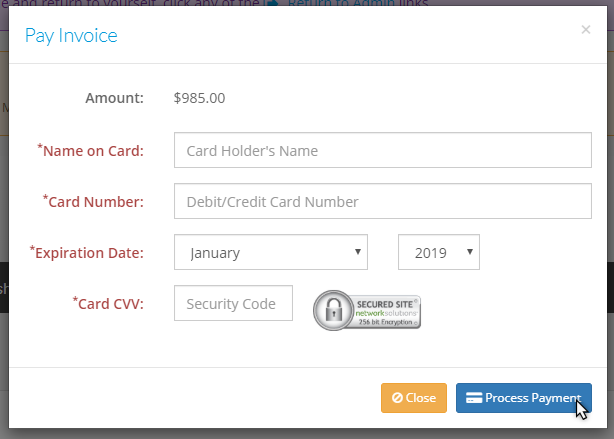Screen dimensions: 614x439
Task: Click the $985.00 amount value
Action: point(199,98)
